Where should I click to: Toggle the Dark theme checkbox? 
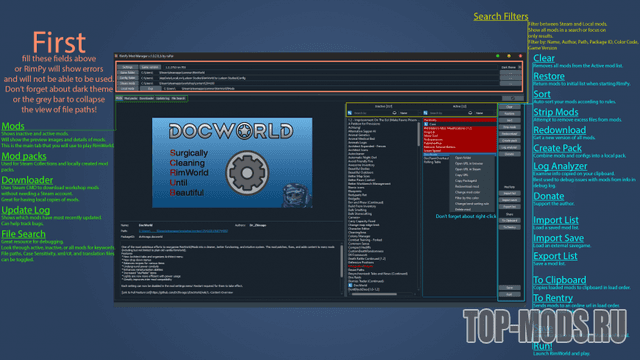coord(520,67)
